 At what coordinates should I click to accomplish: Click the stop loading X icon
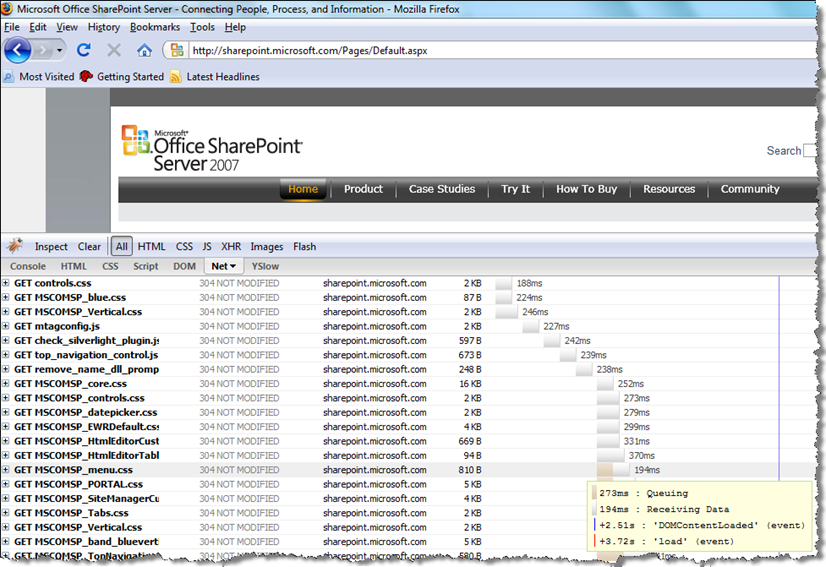(x=114, y=50)
